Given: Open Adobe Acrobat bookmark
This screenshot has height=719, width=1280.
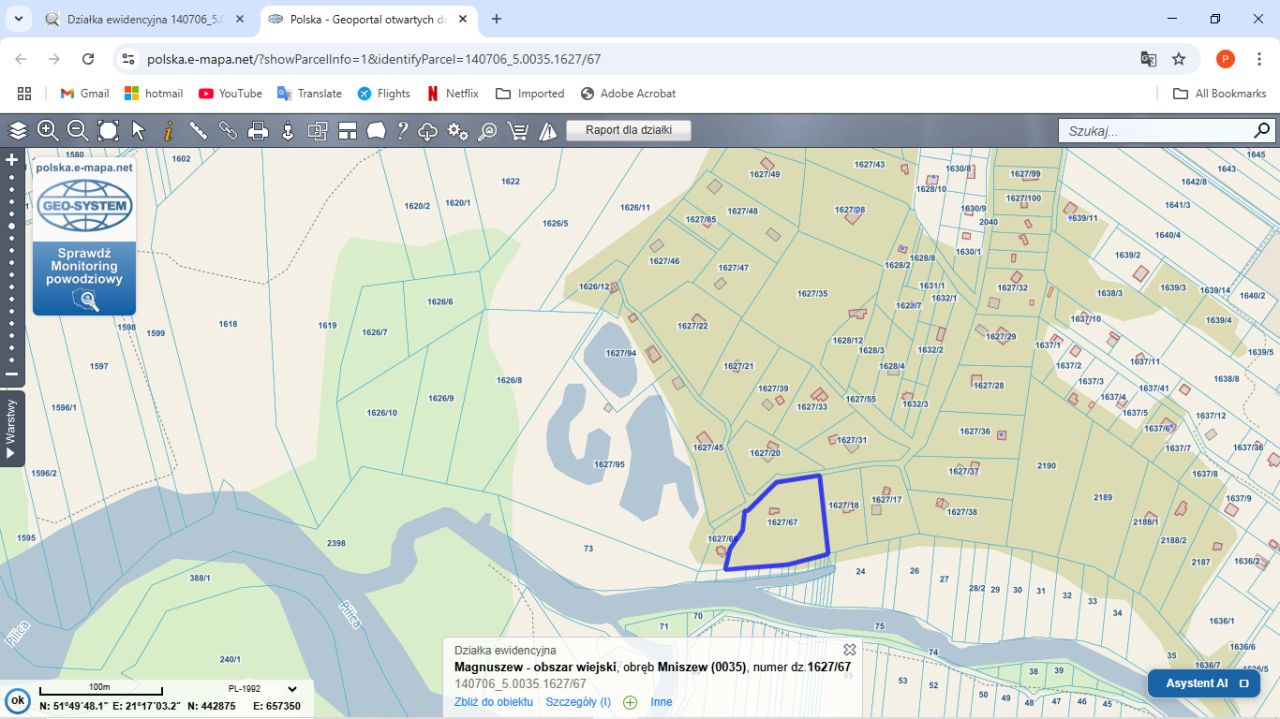Looking at the screenshot, I should [x=627, y=93].
